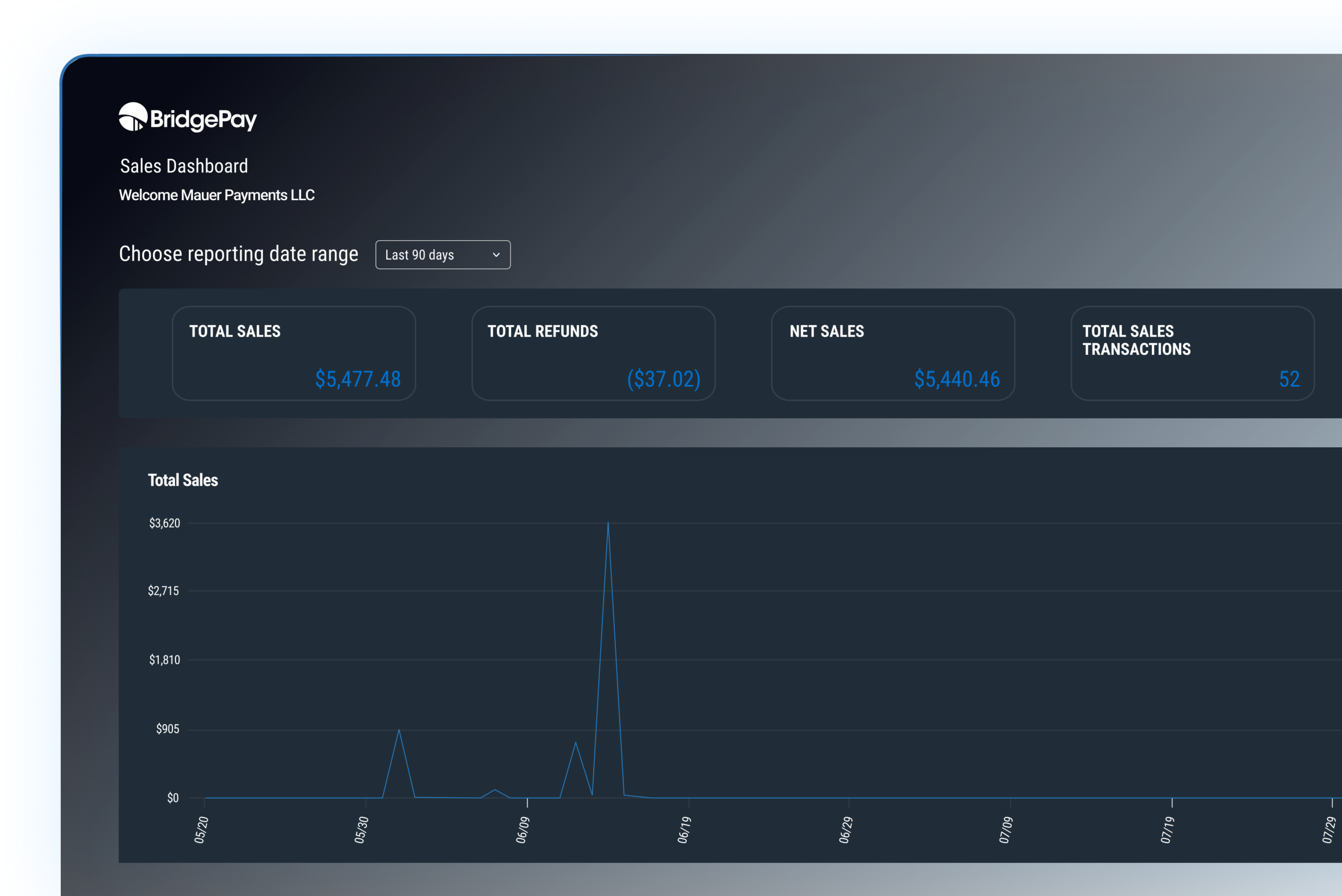Click the $0 y-axis label
The height and width of the screenshot is (896, 1342).
(x=172, y=798)
